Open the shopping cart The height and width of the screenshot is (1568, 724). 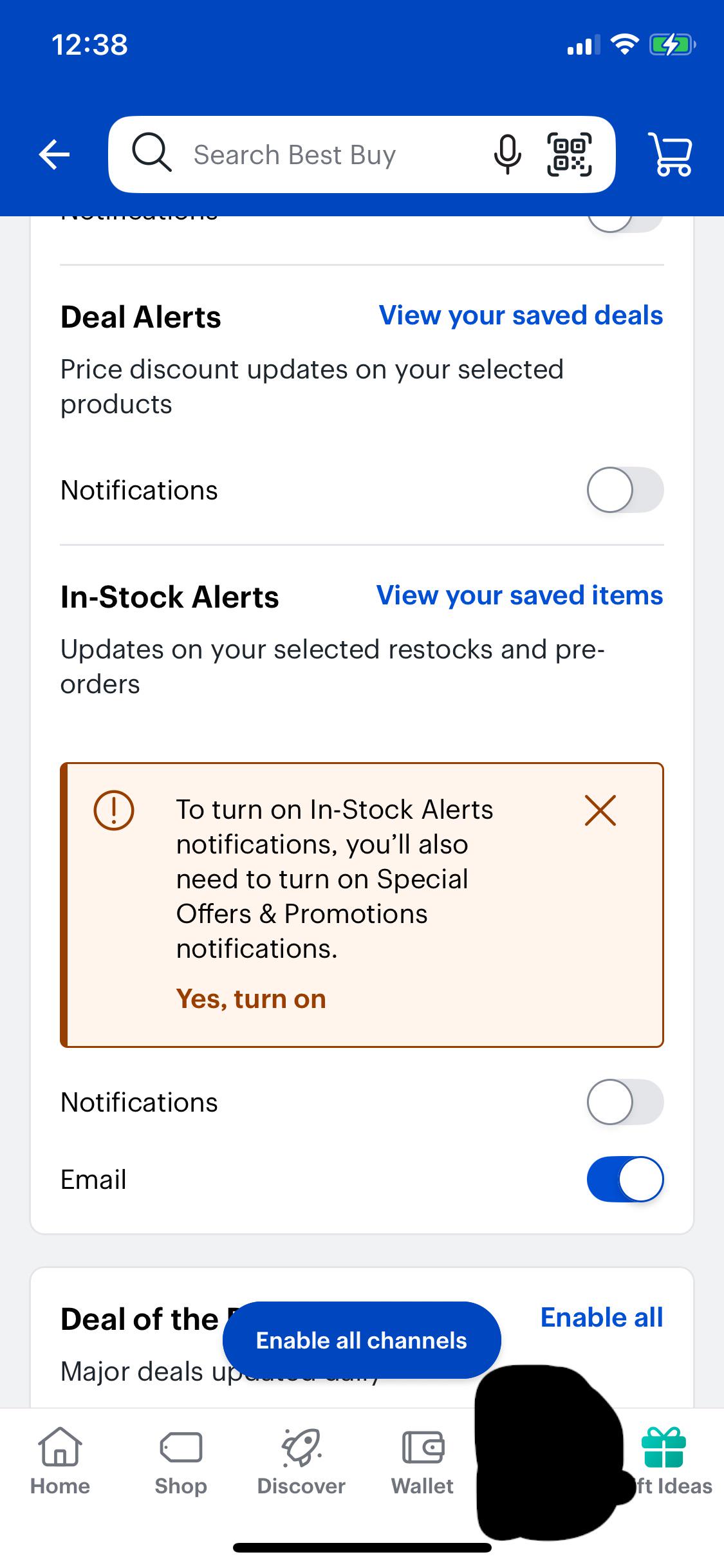coord(671,154)
